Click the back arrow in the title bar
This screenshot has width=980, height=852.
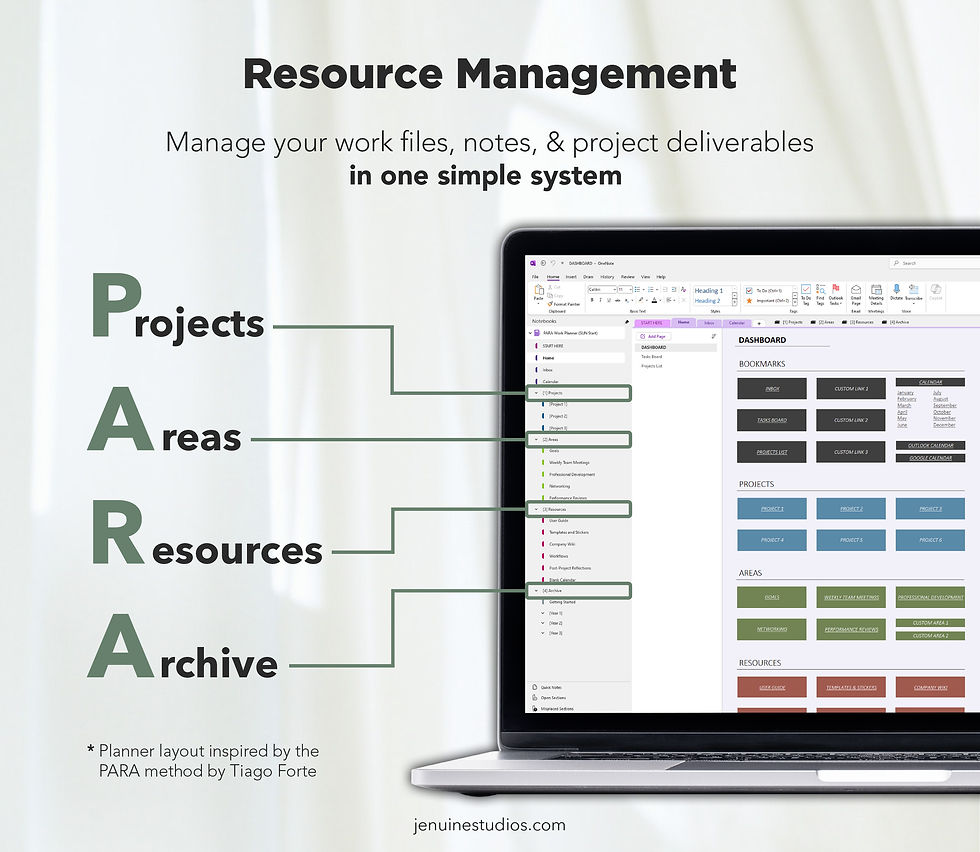543,263
